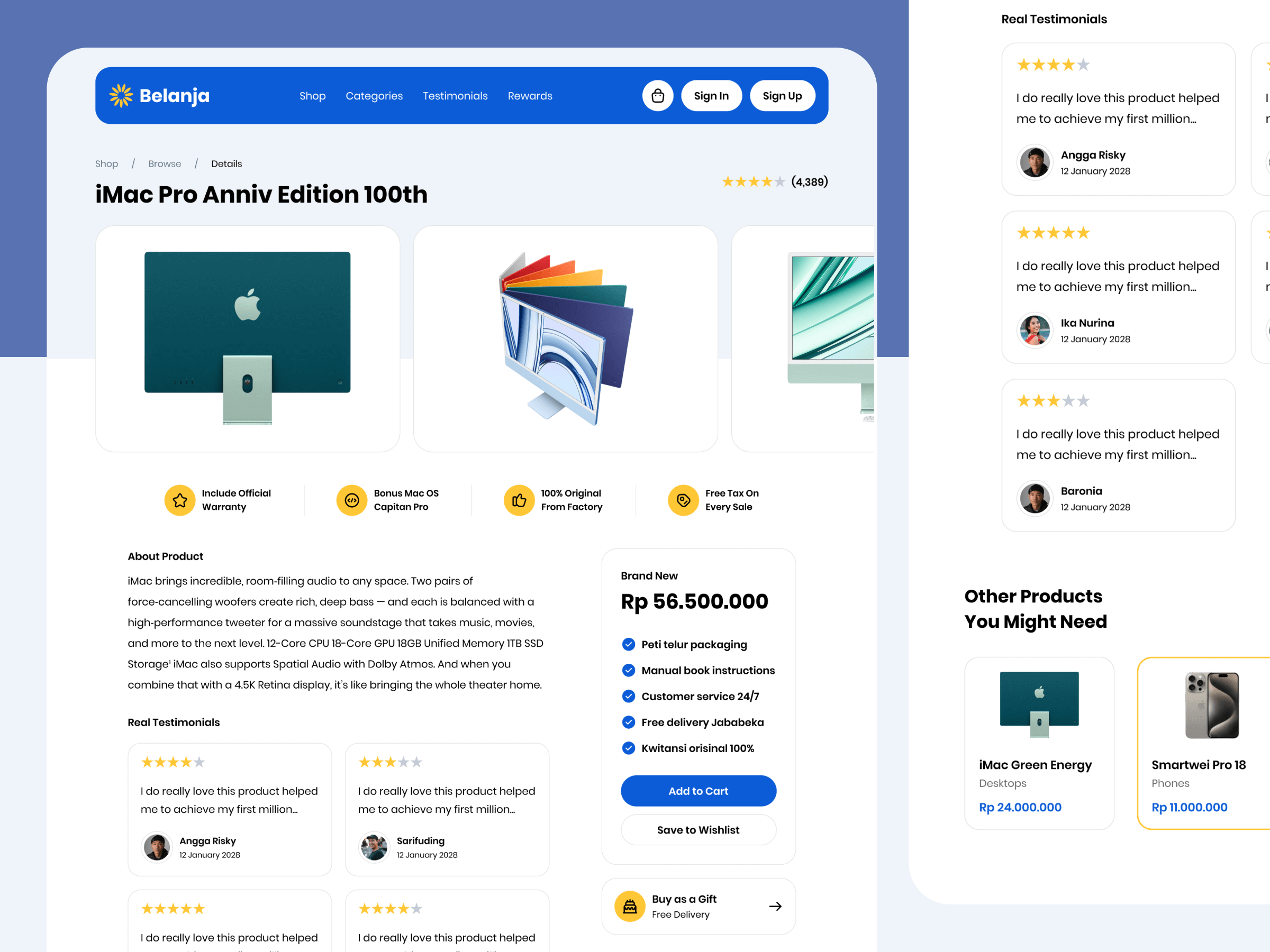The height and width of the screenshot is (952, 1270).
Task: Click the Kwitansi orisinal 100% checkmark
Action: coord(628,748)
